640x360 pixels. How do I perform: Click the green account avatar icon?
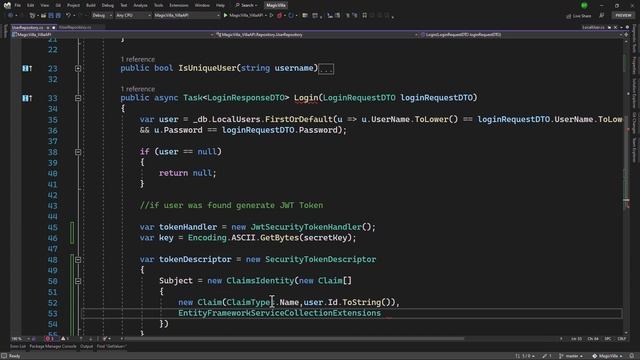coord(584,5)
